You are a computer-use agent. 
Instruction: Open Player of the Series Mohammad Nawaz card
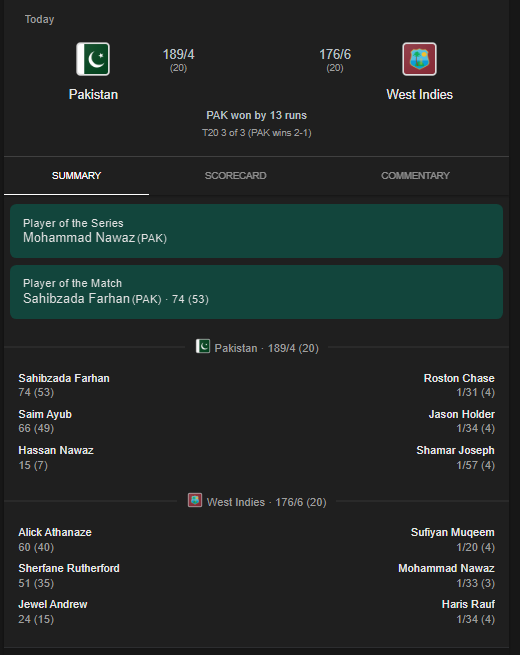point(256,231)
